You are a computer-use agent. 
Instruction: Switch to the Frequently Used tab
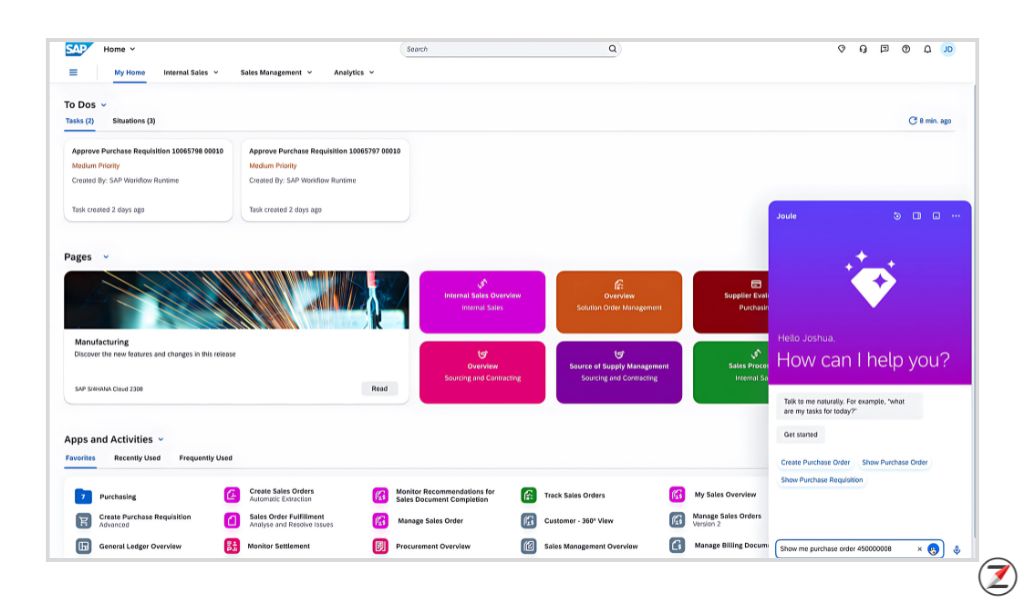(206, 458)
